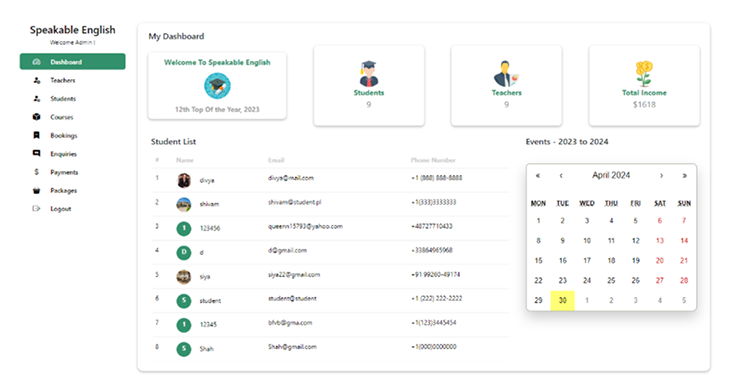Click the Speakable English title
The height and width of the screenshot is (391, 732).
(72, 30)
